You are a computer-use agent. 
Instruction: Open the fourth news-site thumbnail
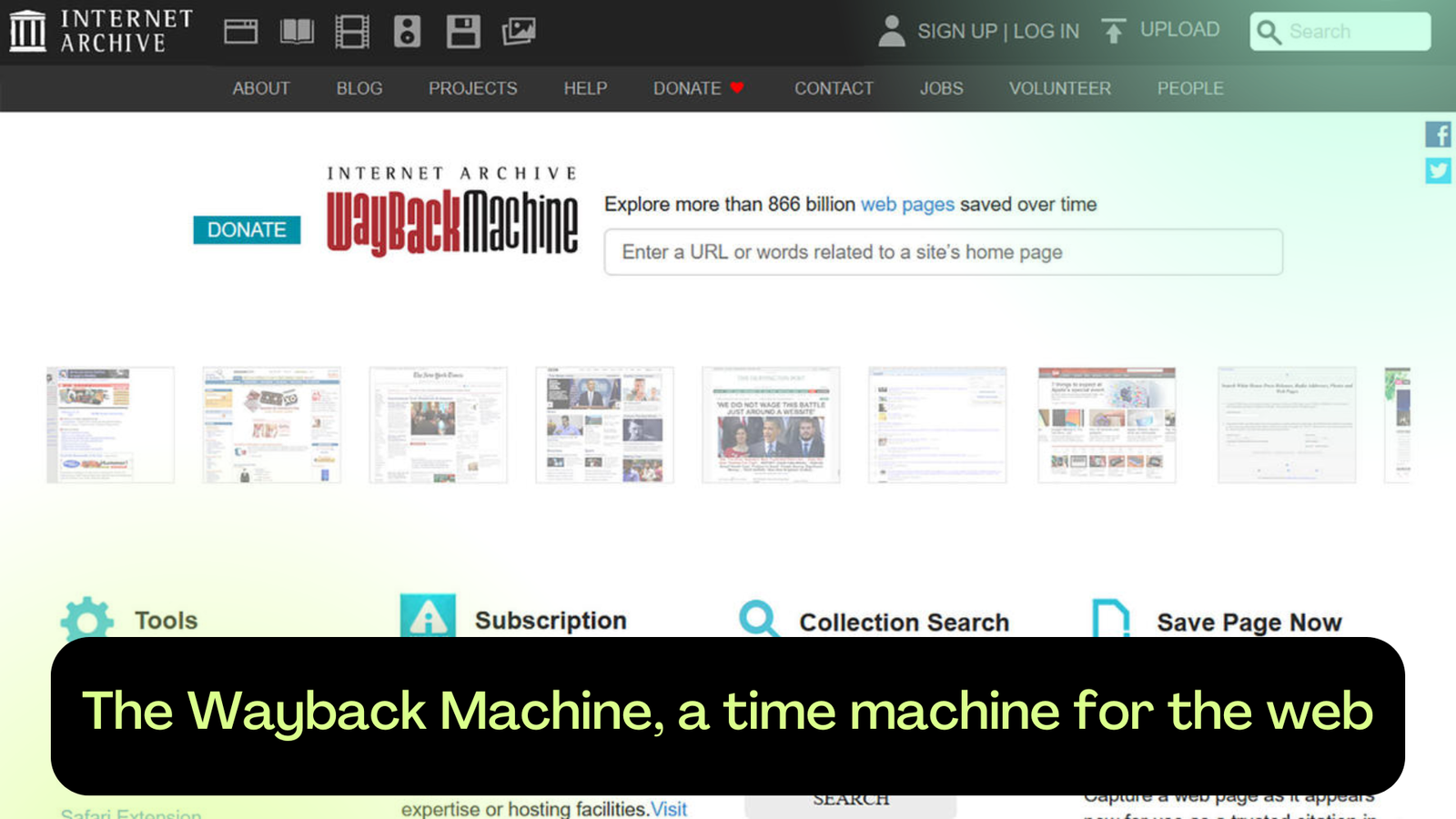[605, 425]
